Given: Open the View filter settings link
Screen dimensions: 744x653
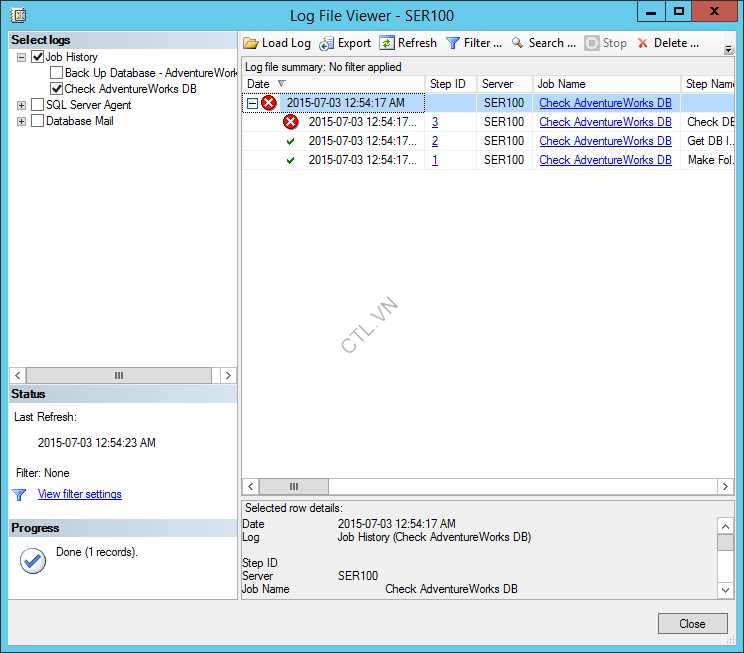Looking at the screenshot, I should [x=79, y=494].
